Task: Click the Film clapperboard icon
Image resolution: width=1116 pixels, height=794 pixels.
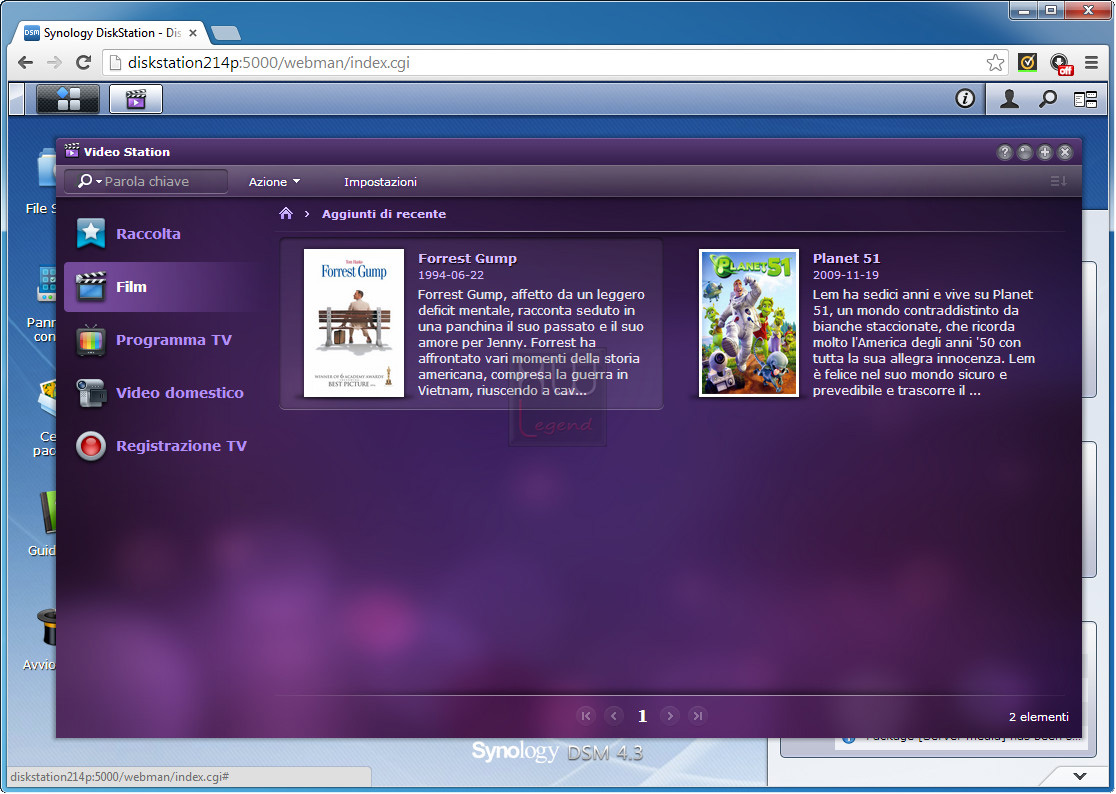Action: [91, 287]
